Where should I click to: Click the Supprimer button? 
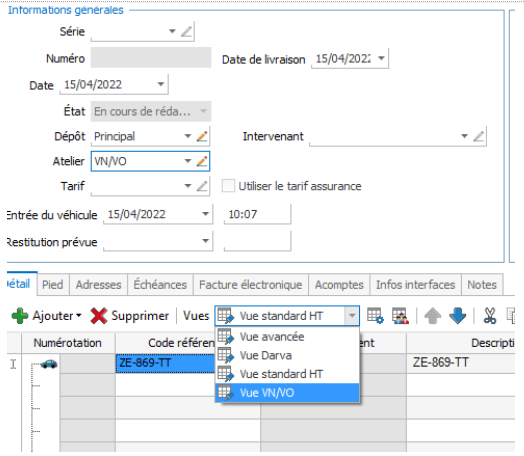click(130, 316)
